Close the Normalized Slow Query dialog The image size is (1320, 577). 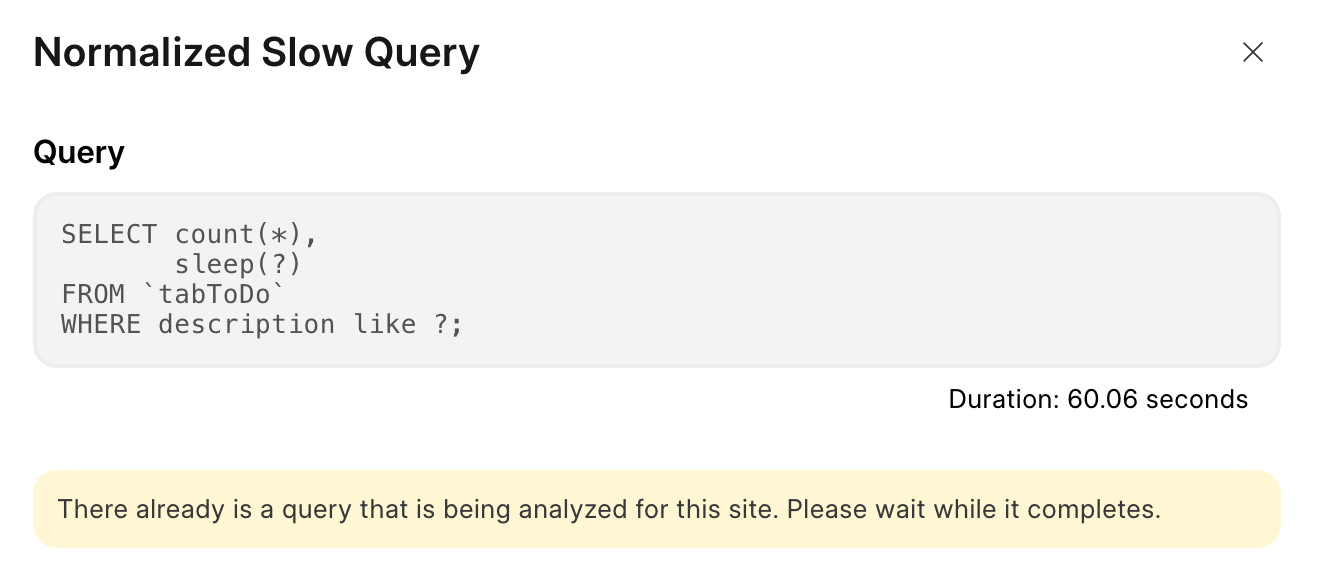pyautogui.click(x=1252, y=53)
